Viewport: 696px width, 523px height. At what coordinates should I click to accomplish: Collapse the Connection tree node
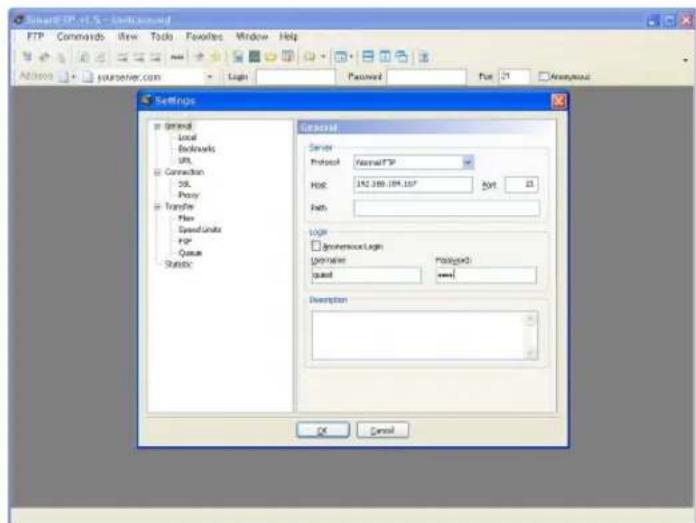(x=157, y=172)
